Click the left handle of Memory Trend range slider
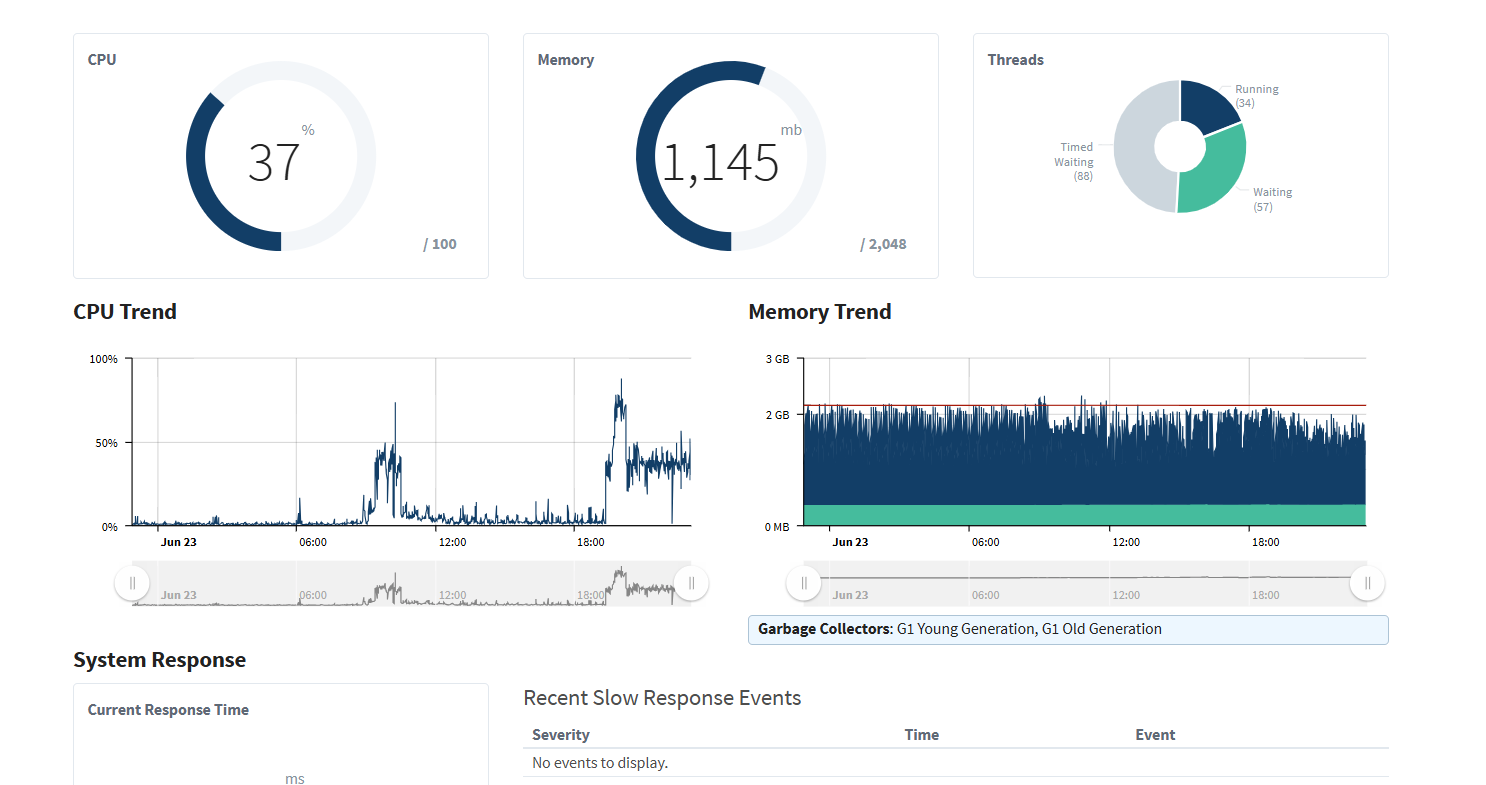The image size is (1486, 785). tap(804, 583)
